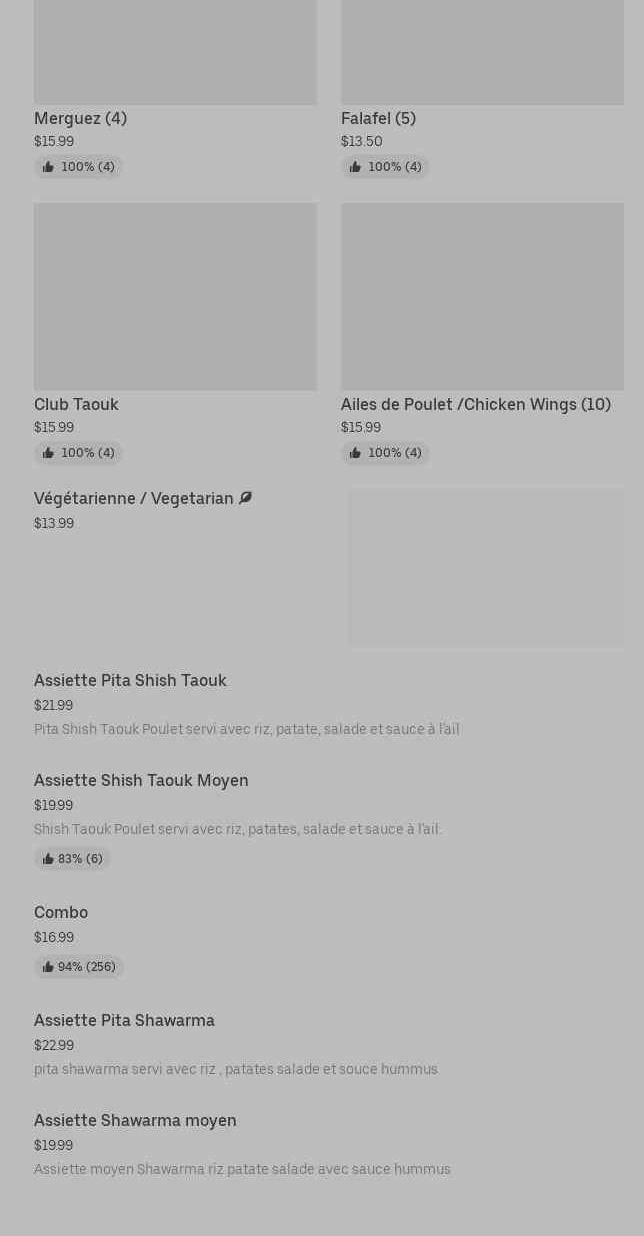Open the Ailes de Poulet photo
Image resolution: width=644 pixels, height=1236 pixels.
[482, 296]
